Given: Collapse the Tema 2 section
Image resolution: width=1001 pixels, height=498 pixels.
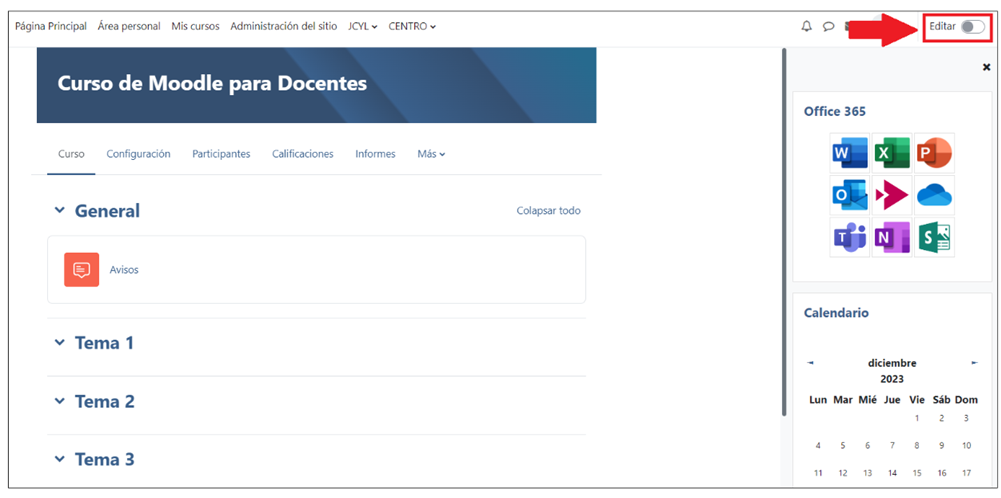Looking at the screenshot, I should tap(59, 401).
